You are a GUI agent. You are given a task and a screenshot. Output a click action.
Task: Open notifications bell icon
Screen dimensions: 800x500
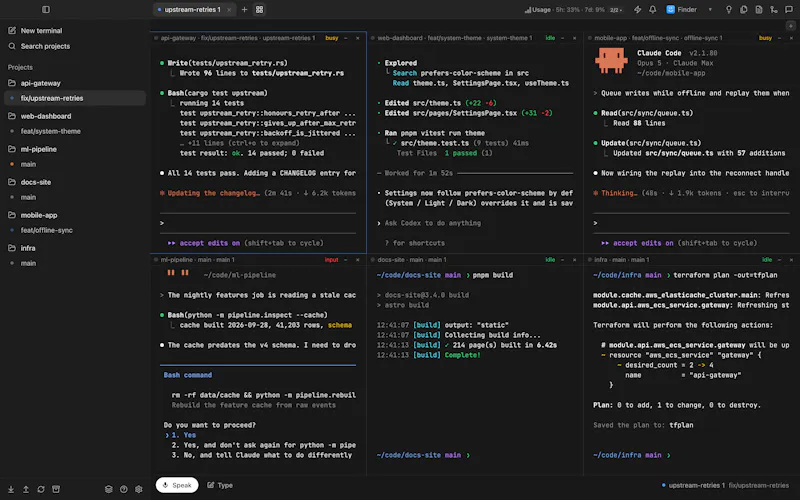pyautogui.click(x=653, y=9)
